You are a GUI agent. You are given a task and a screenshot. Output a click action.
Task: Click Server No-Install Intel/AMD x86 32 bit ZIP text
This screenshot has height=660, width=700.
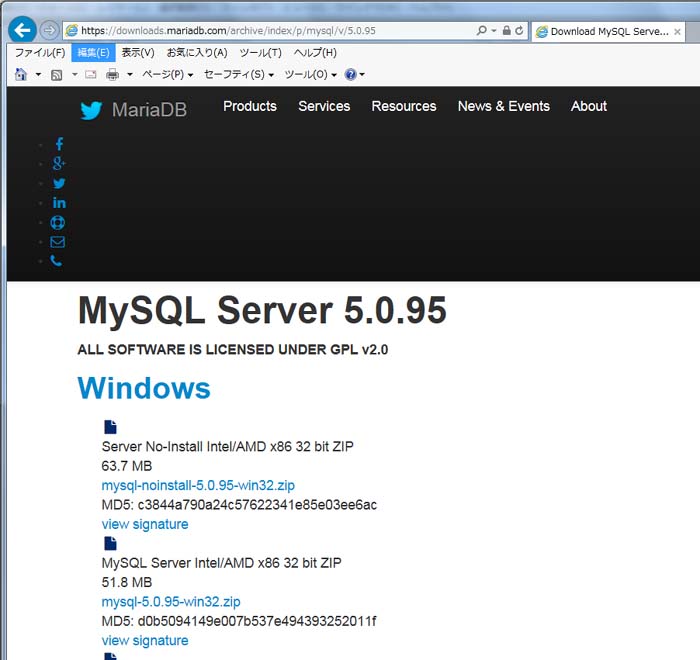click(x=228, y=447)
